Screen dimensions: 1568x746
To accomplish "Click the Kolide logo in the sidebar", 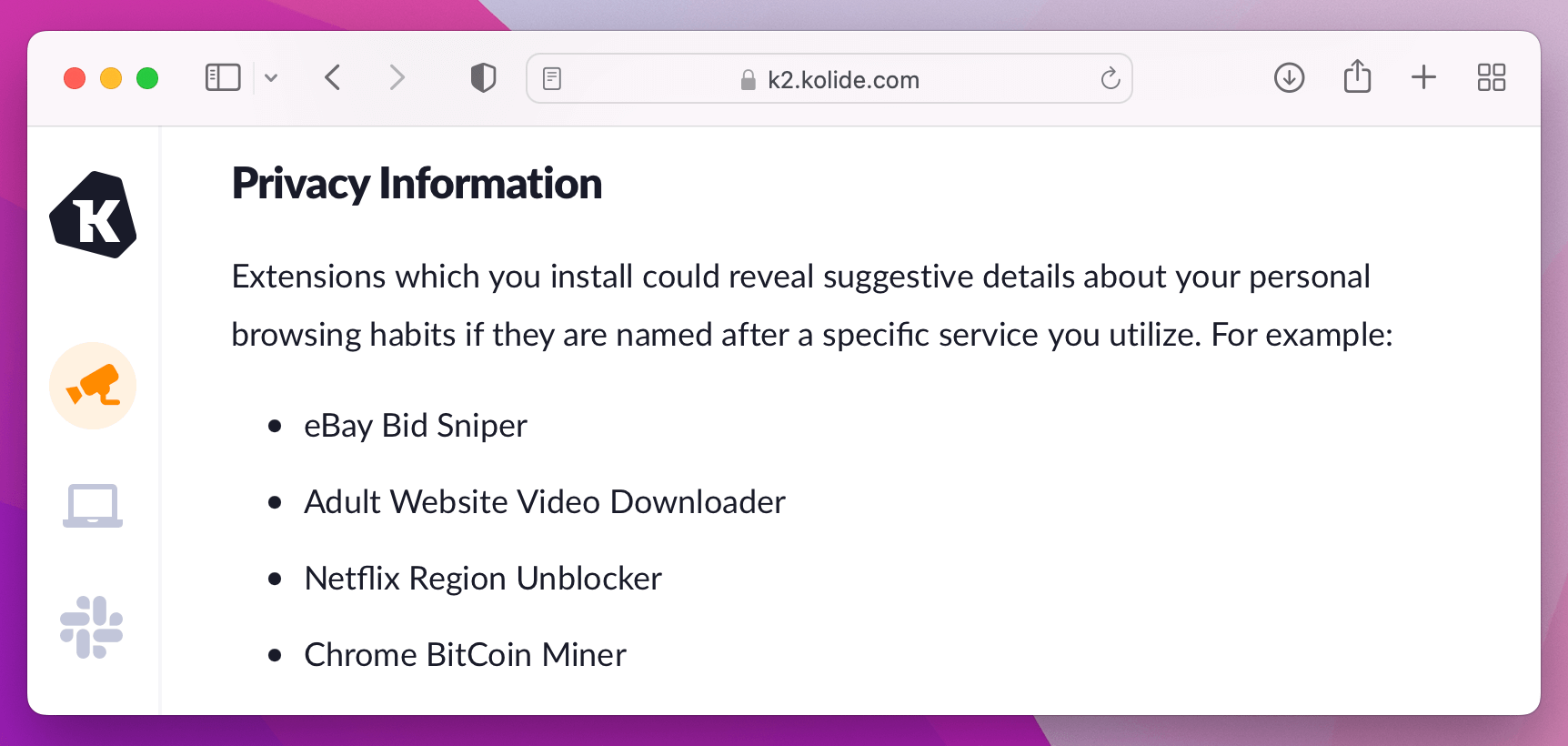I will tap(92, 216).
